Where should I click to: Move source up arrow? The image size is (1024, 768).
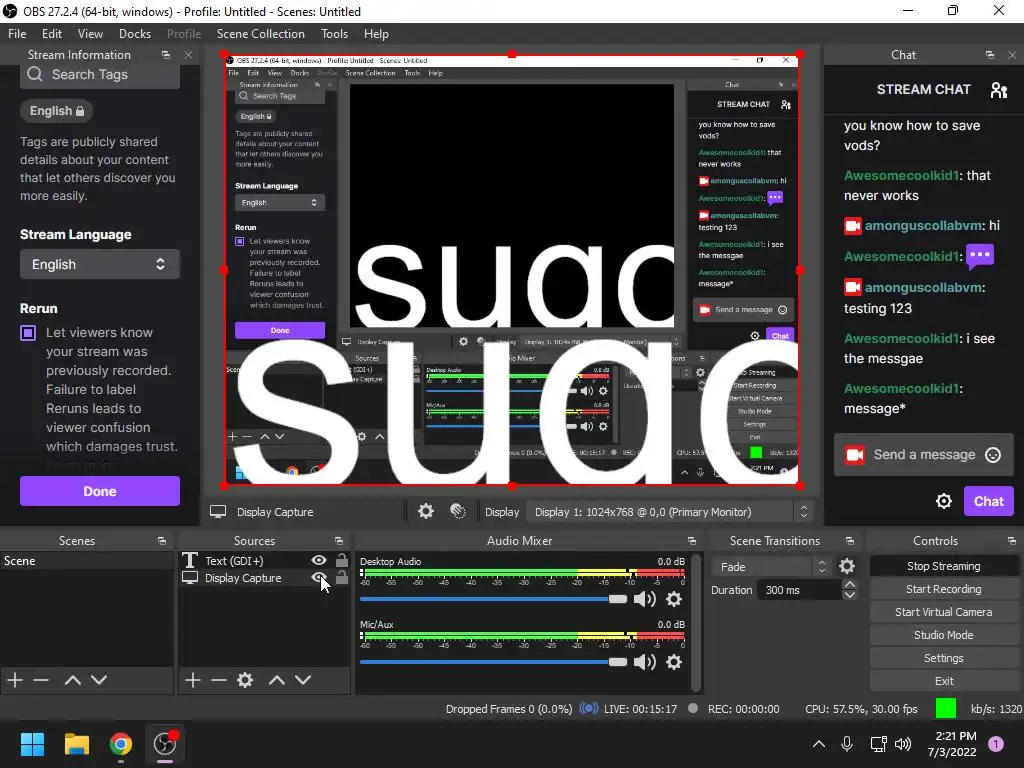click(277, 680)
